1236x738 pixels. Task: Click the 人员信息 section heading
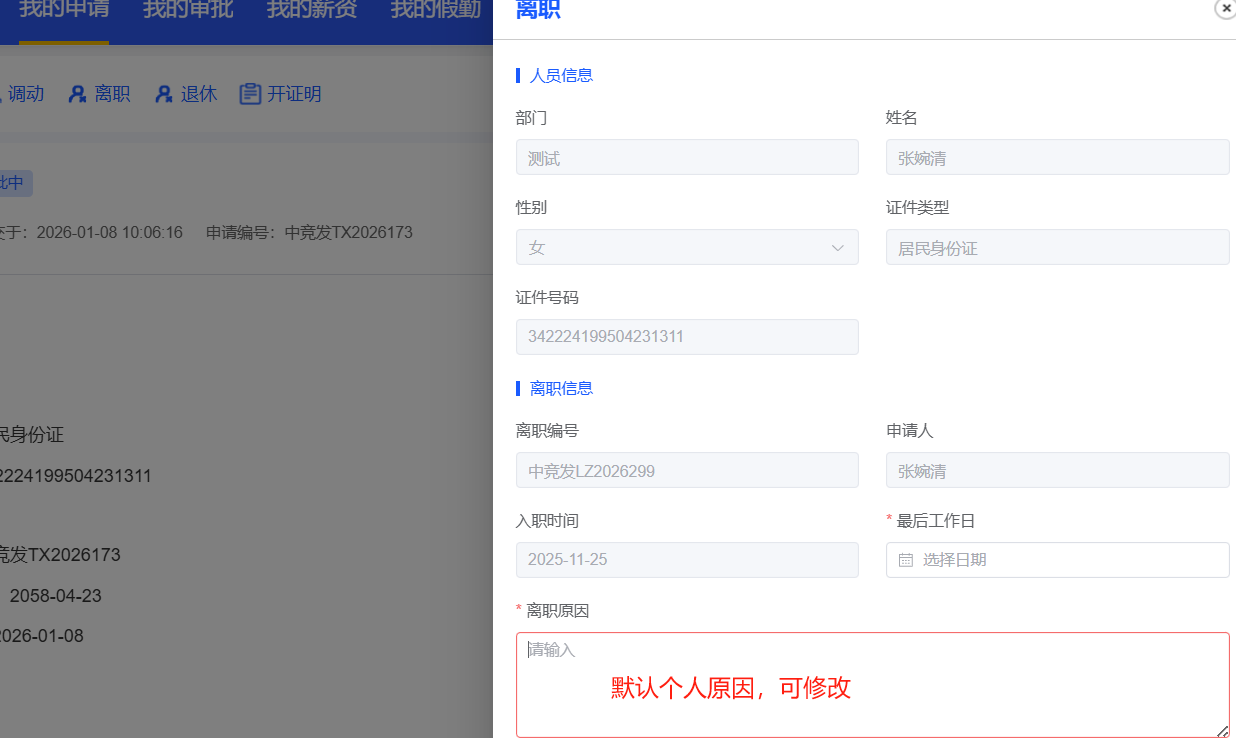(561, 75)
